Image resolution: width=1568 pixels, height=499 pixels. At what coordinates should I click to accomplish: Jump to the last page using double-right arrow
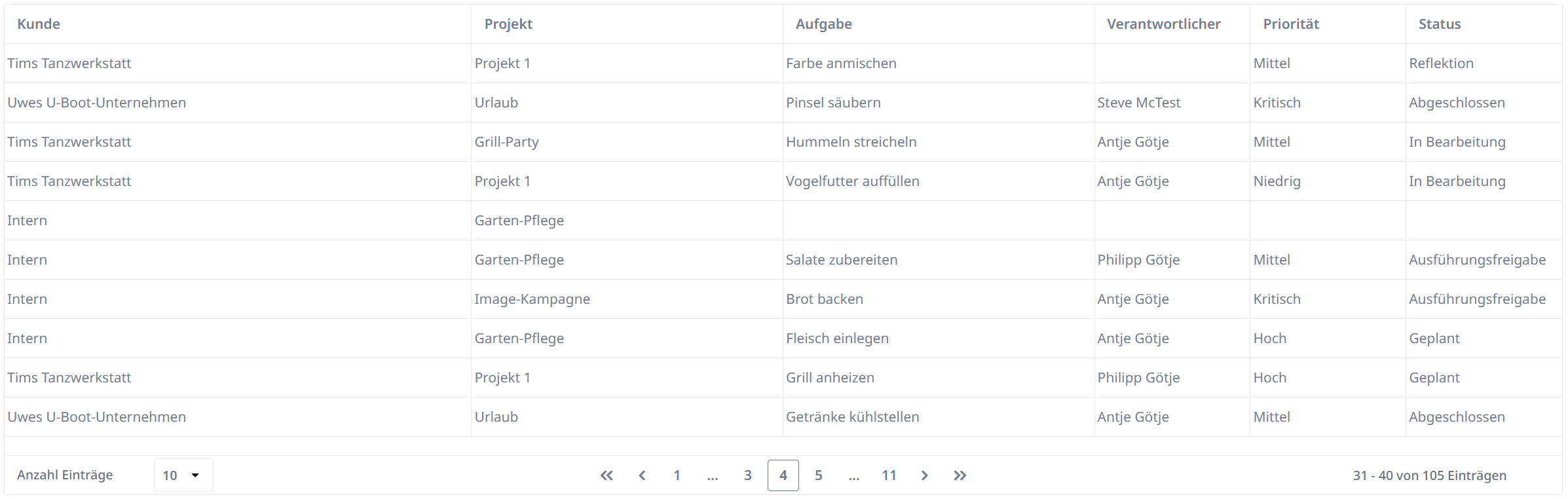coord(960,475)
